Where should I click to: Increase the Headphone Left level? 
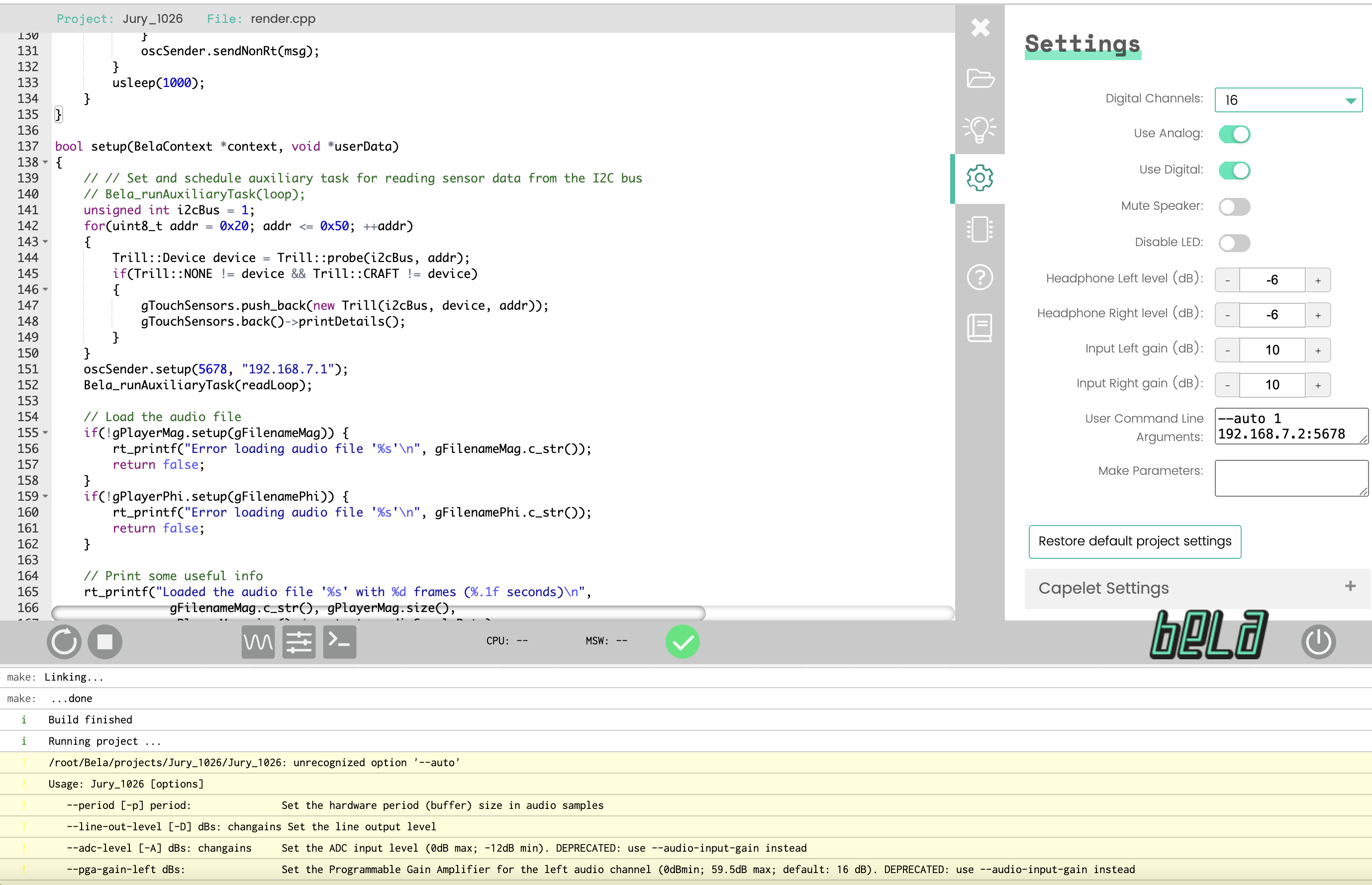tap(1317, 280)
